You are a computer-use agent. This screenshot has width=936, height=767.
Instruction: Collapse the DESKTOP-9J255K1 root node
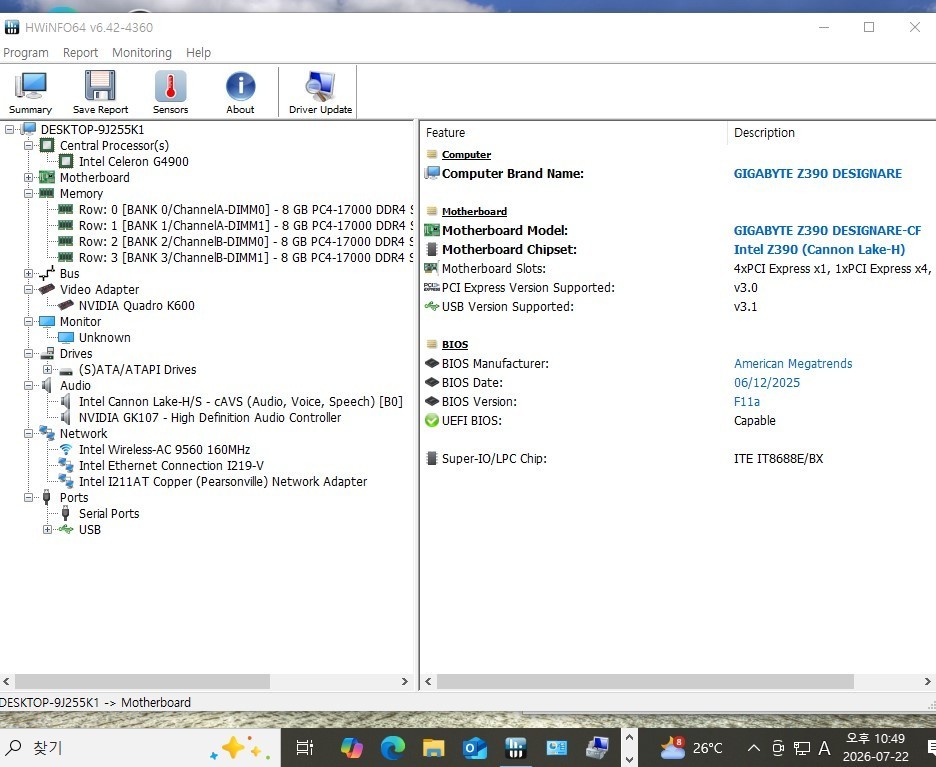point(9,129)
